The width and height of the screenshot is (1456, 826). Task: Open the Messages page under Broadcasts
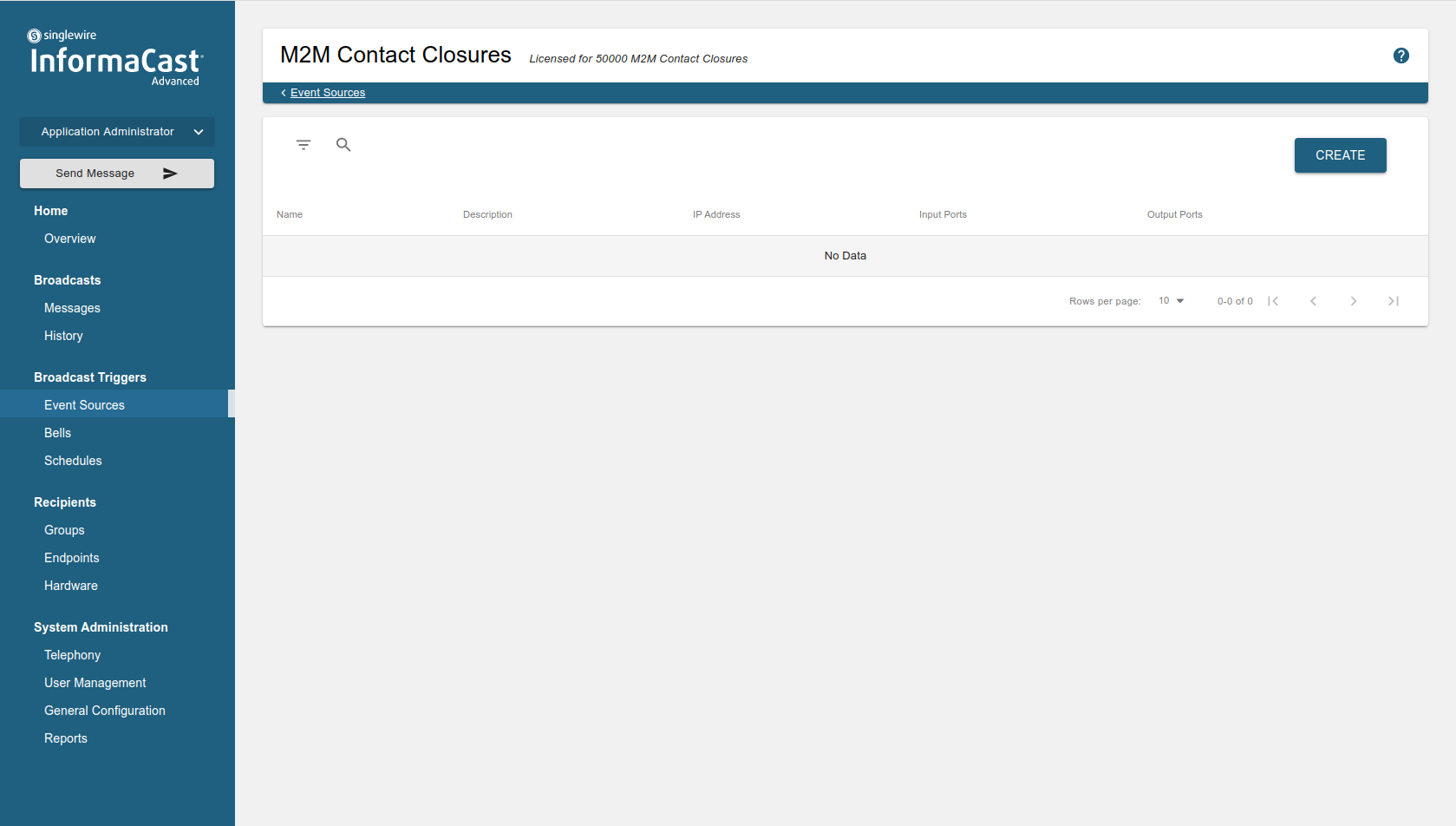click(72, 308)
